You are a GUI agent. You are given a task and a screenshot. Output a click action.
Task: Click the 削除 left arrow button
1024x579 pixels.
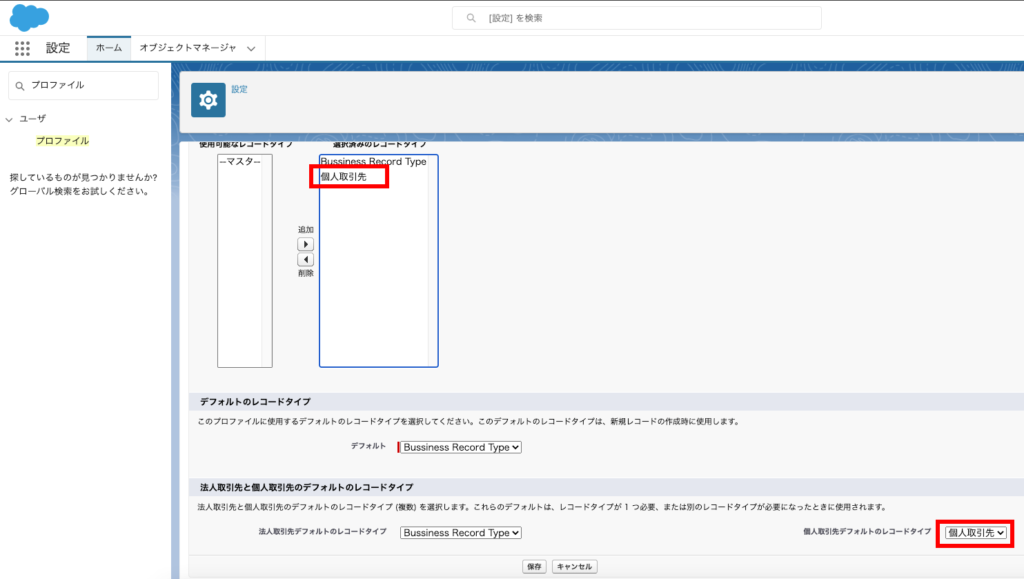click(x=306, y=259)
